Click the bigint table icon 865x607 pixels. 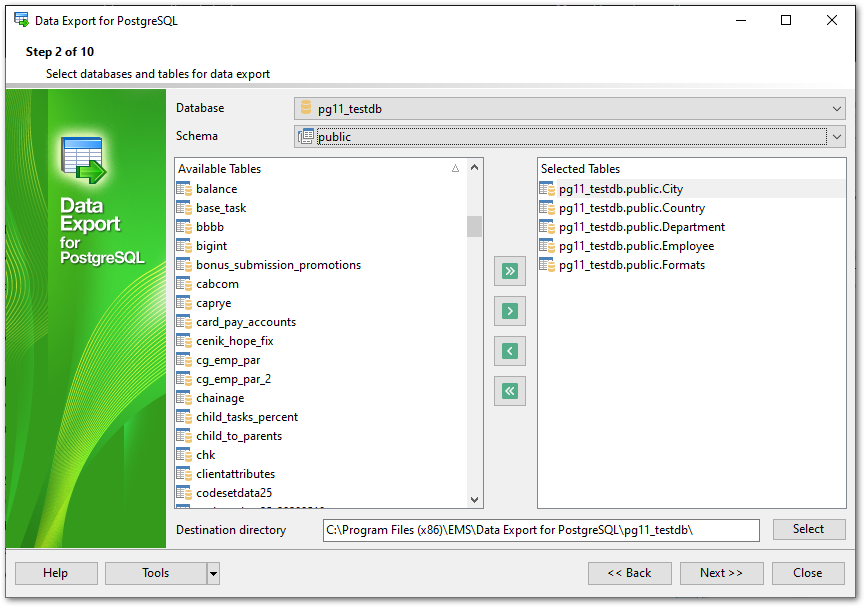(x=184, y=246)
